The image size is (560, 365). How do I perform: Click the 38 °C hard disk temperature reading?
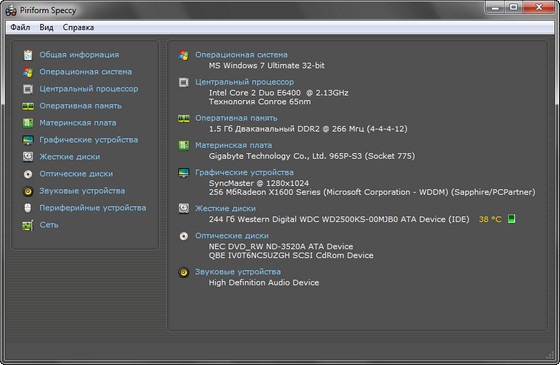490,219
